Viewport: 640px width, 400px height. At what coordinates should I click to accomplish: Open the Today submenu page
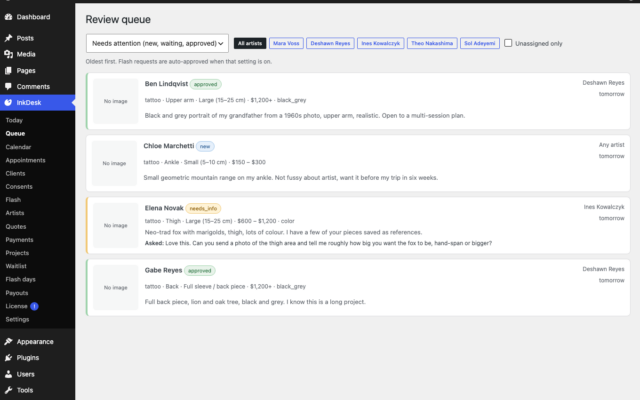(x=14, y=120)
